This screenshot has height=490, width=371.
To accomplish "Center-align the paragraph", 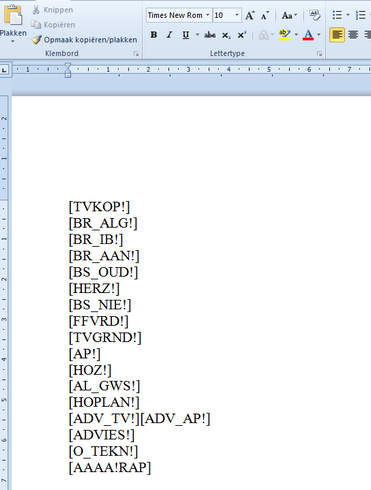I will (353, 35).
